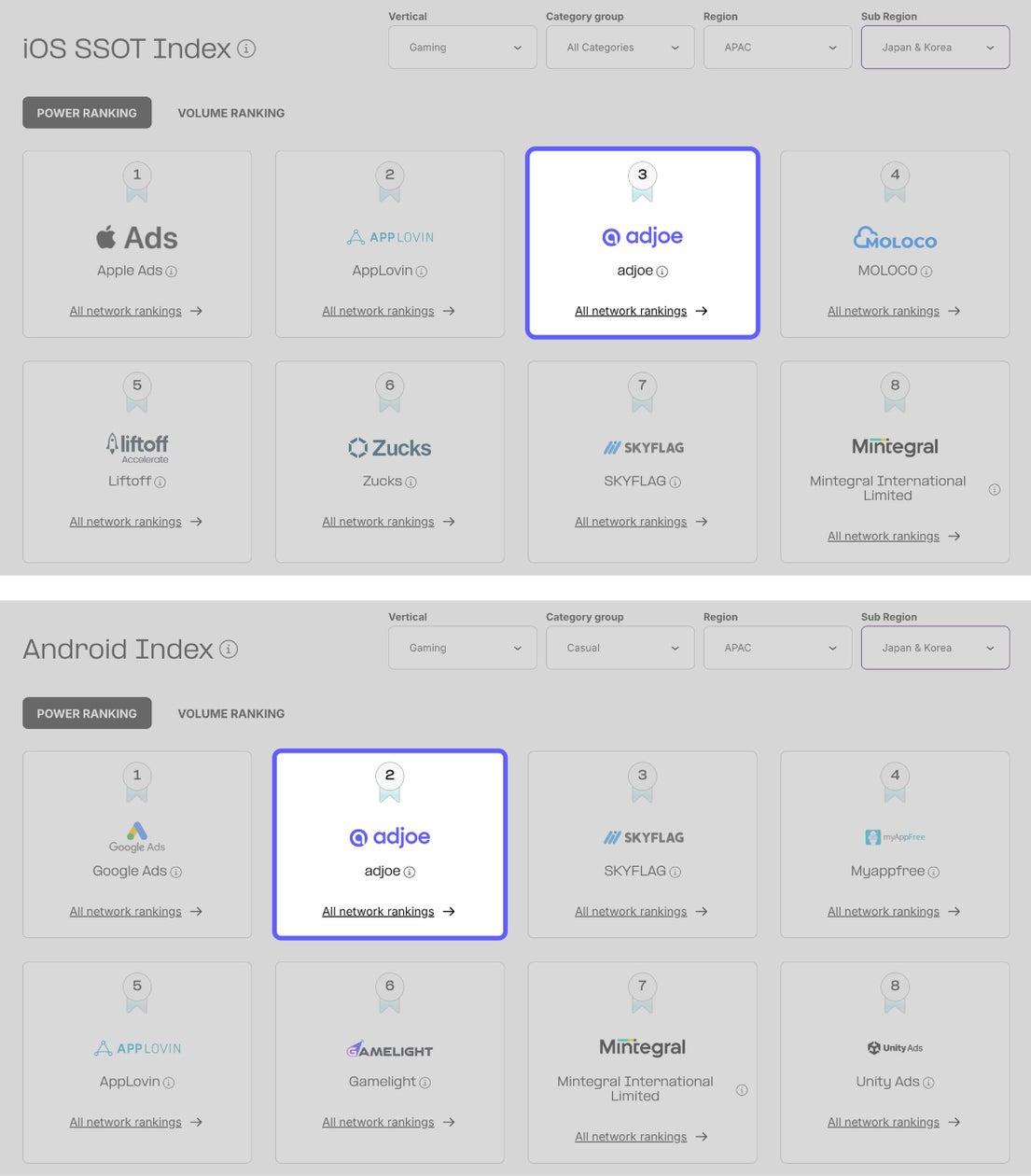1031x1176 pixels.
Task: Click info icon beside iOS SSOT Index title
Action: pos(246,49)
